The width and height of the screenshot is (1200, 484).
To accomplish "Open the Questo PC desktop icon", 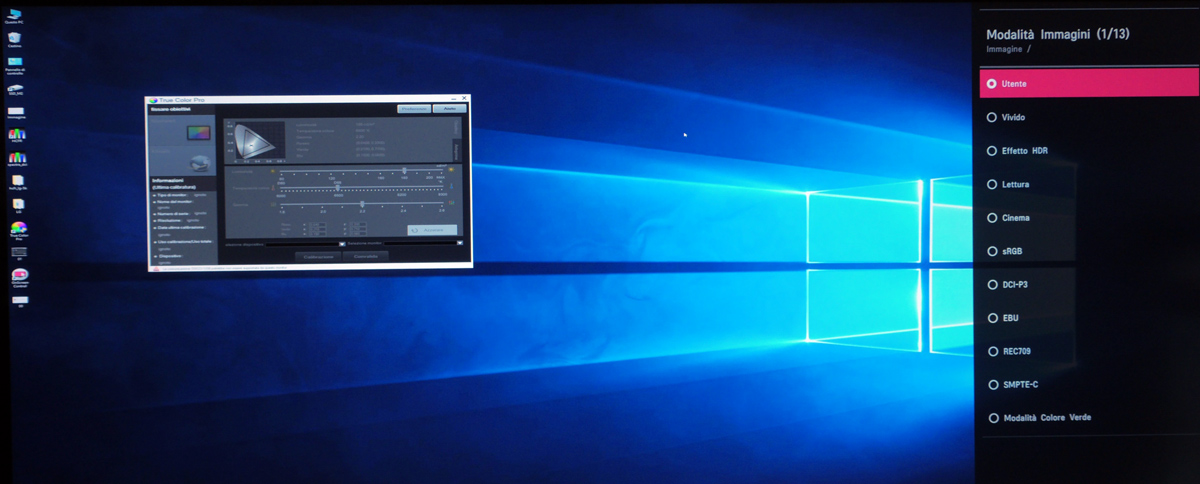I will [15, 16].
